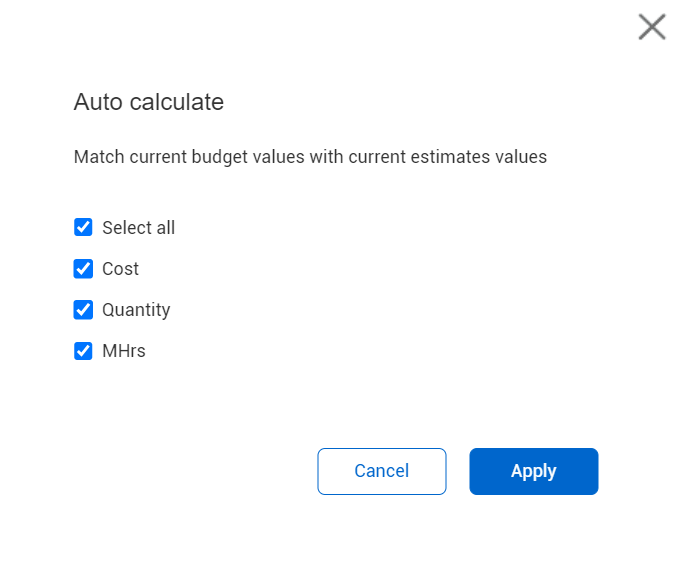Exclude Cost from auto calculation
This screenshot has width=673, height=569.
click(x=83, y=268)
